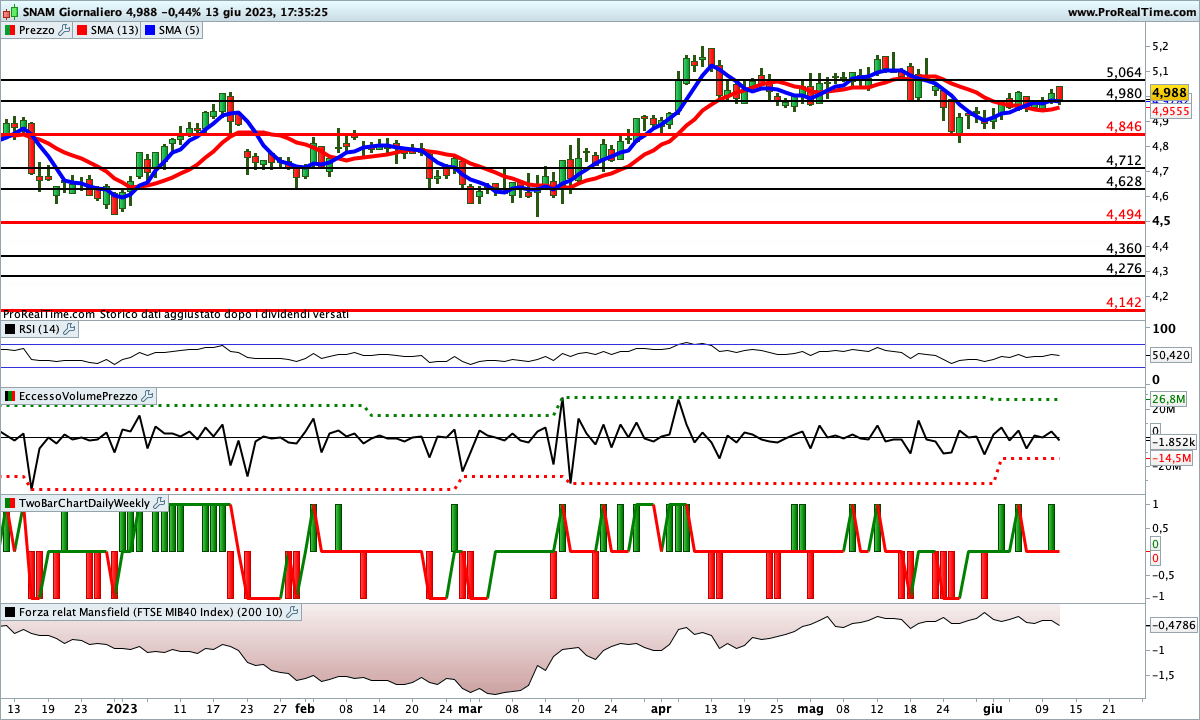This screenshot has width=1200, height=720.
Task: Select the red 4,846 horizontal level label
Action: 1124,127
